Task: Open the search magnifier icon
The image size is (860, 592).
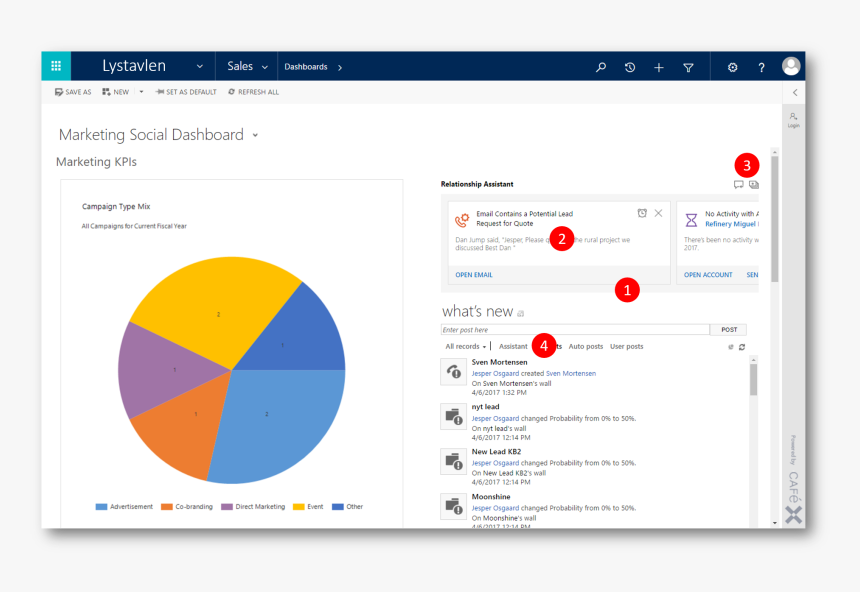Action: pos(601,67)
